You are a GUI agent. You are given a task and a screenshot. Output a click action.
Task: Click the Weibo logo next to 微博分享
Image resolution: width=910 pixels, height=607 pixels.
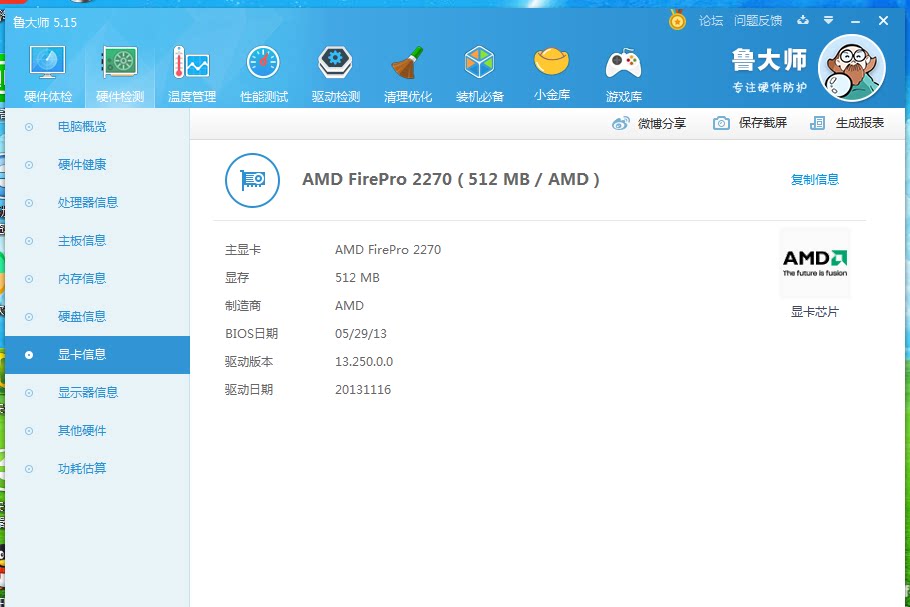pyautogui.click(x=620, y=124)
